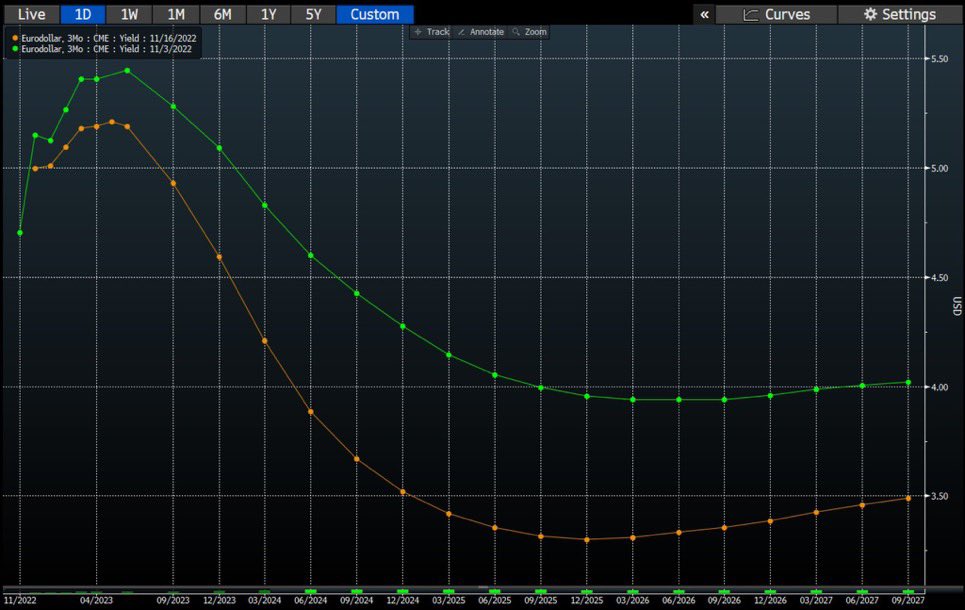Select legend entry Eurodollar Yield 11/16/2022
The image size is (965, 610).
104,38
